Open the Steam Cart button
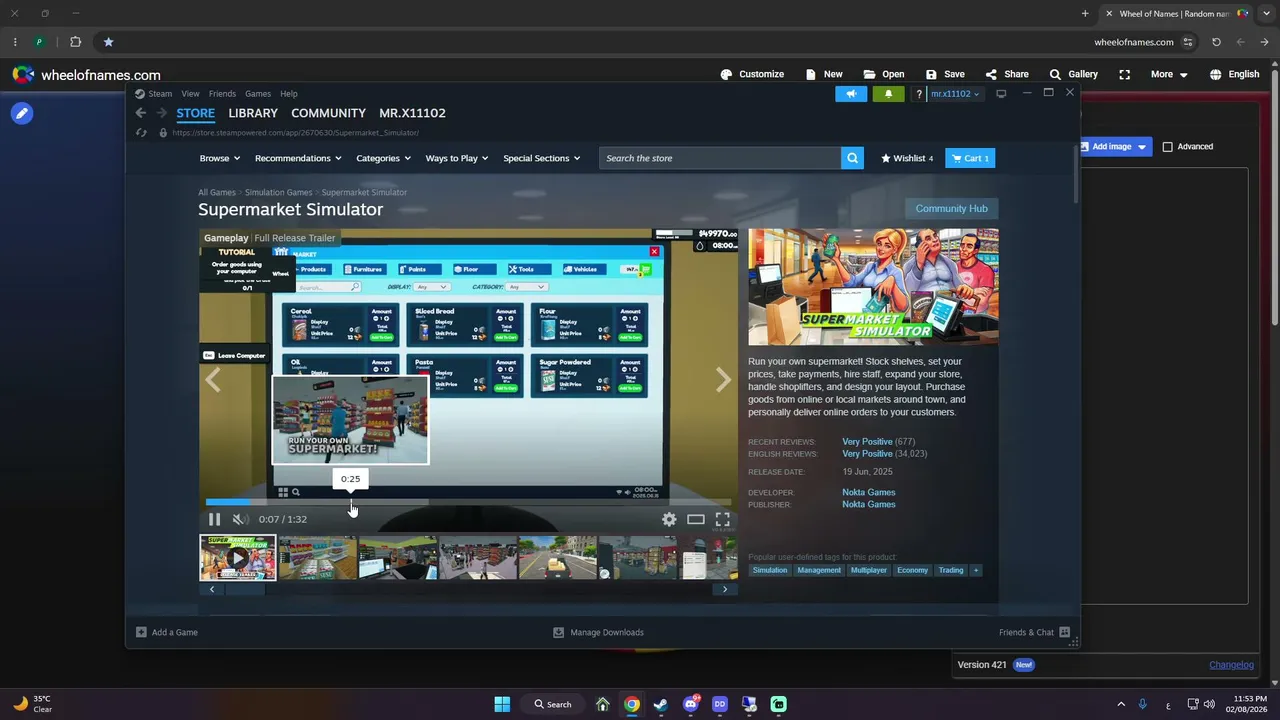The image size is (1280, 720). coord(970,158)
